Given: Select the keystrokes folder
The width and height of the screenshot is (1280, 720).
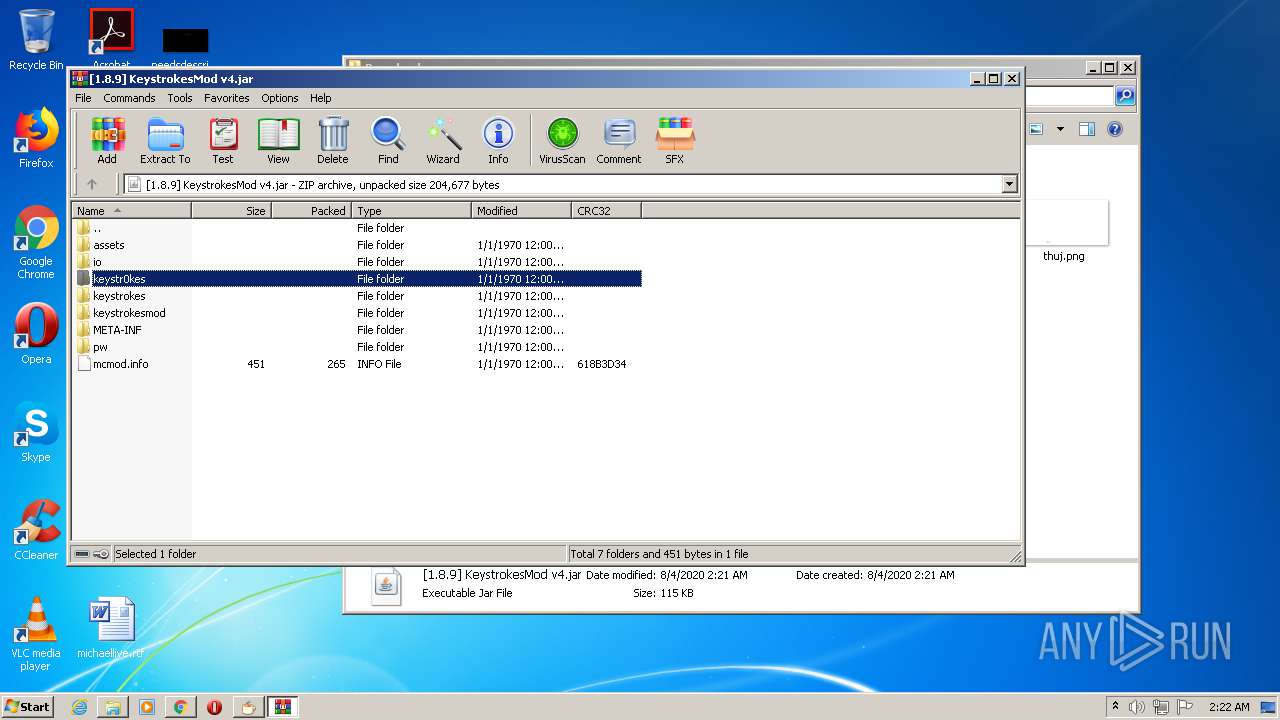Looking at the screenshot, I should [x=357, y=296].
